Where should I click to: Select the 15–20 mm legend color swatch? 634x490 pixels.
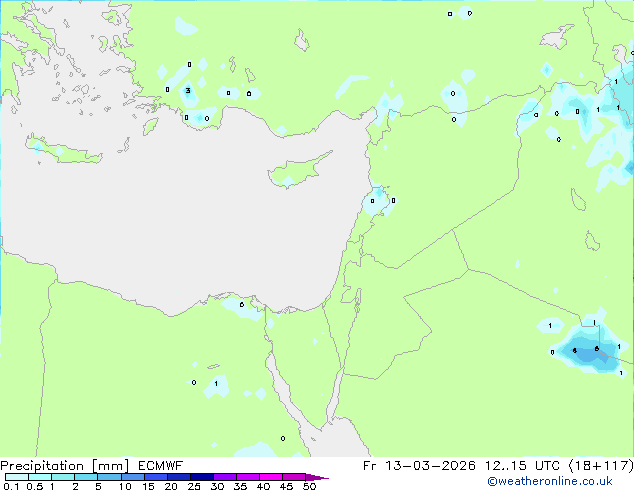point(155,477)
